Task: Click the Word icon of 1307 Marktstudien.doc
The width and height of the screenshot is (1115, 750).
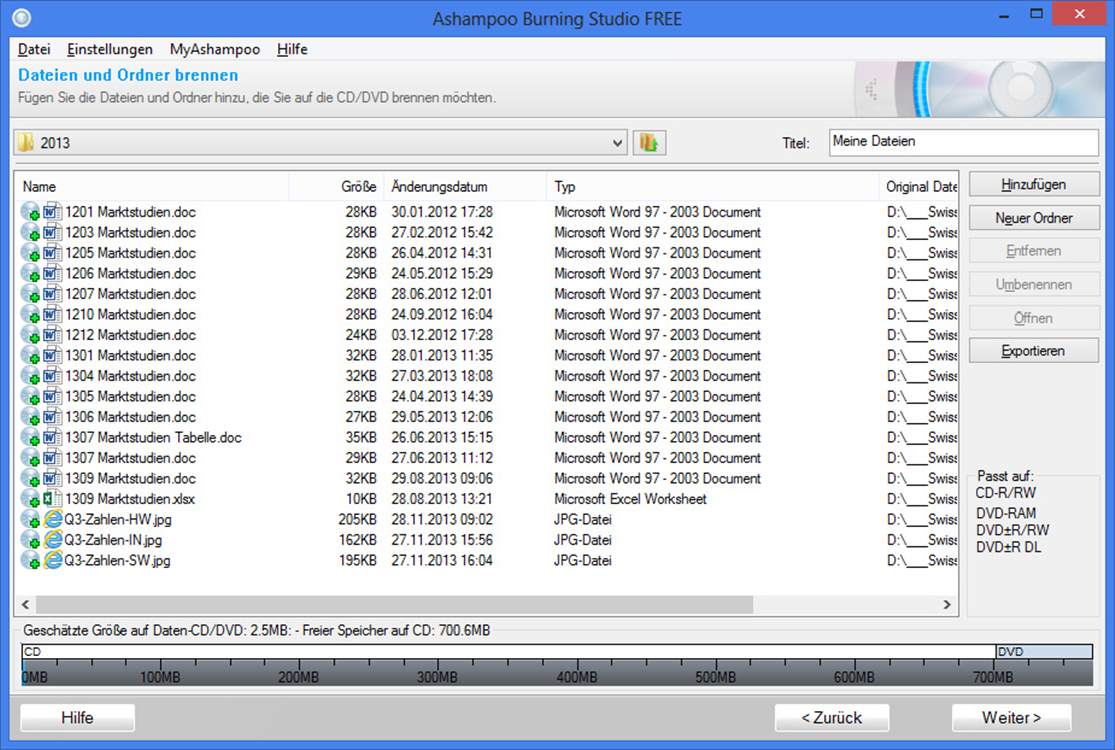Action: [52, 458]
